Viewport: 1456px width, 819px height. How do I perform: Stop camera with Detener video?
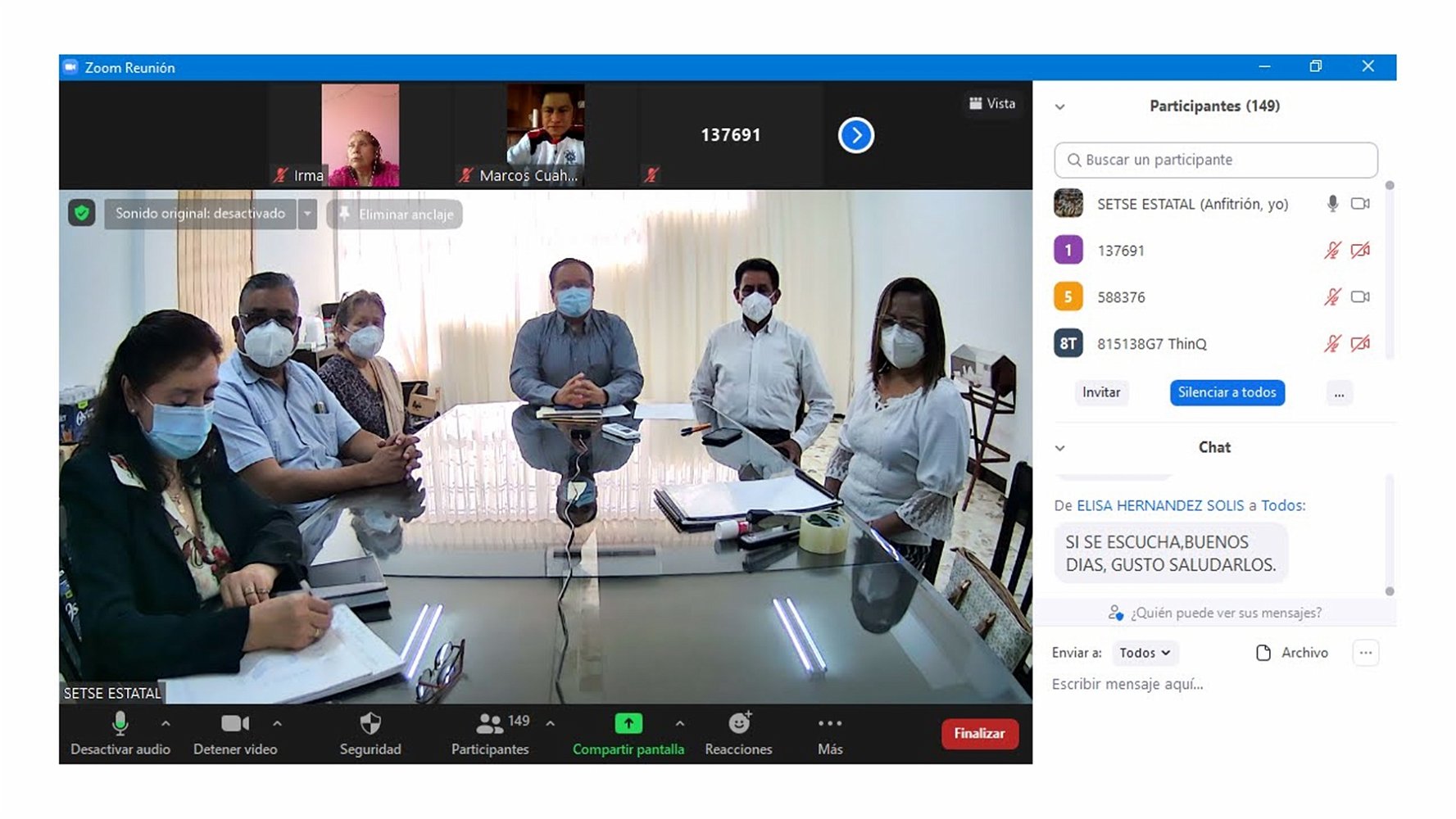pos(235,734)
